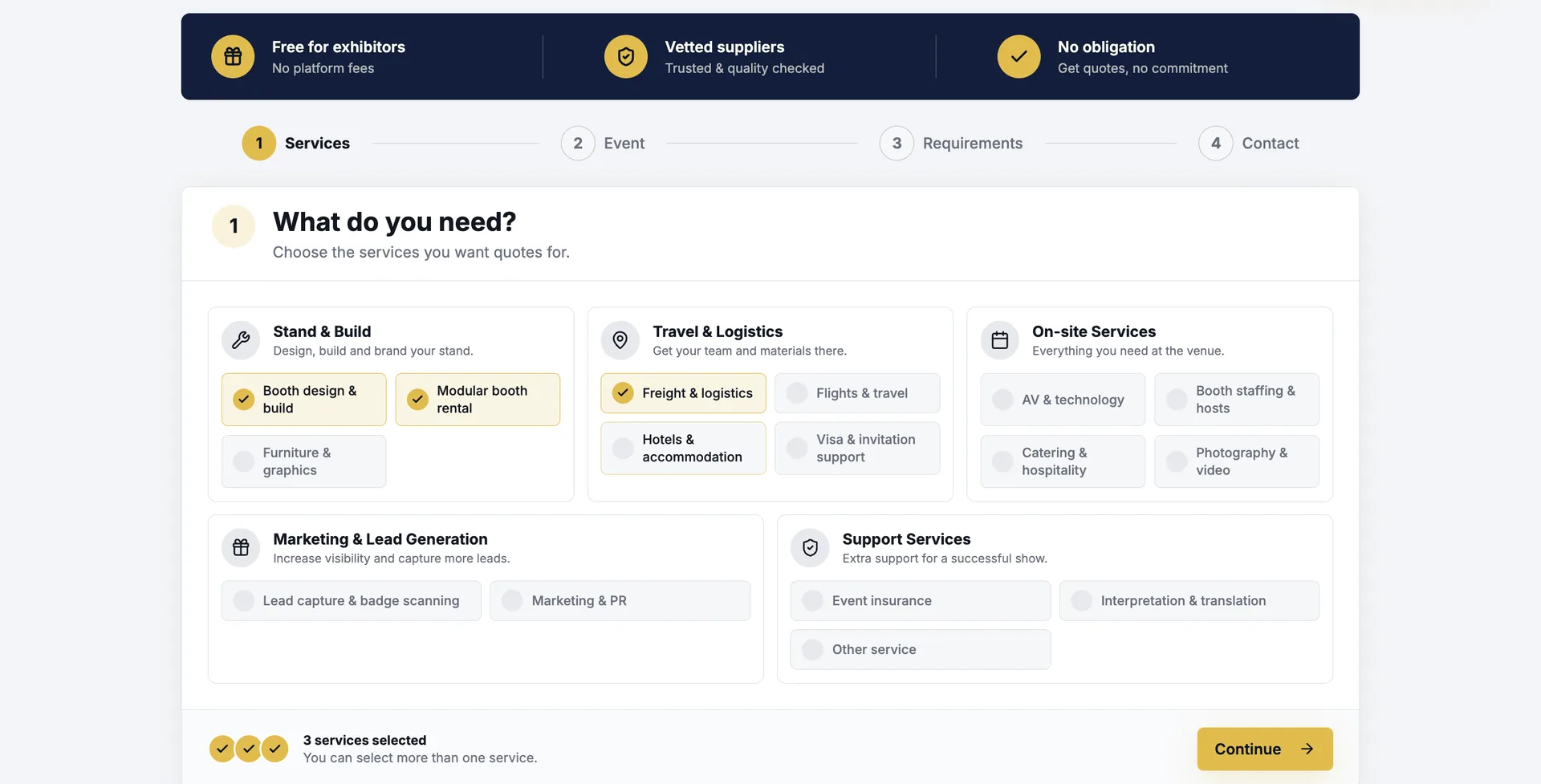Select Interpretation & translation

(x=1189, y=601)
